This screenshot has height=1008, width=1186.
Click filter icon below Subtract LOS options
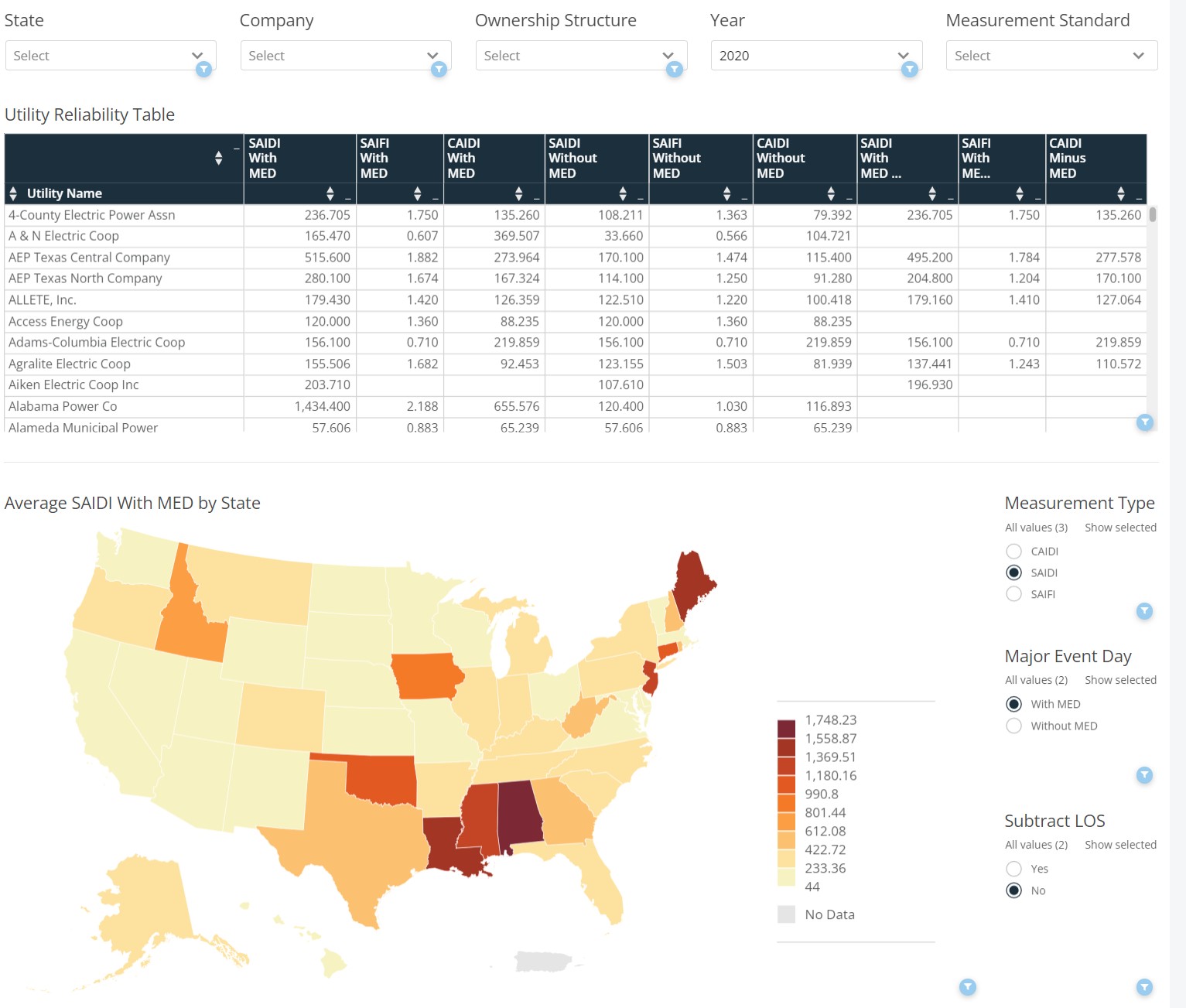(x=1144, y=986)
